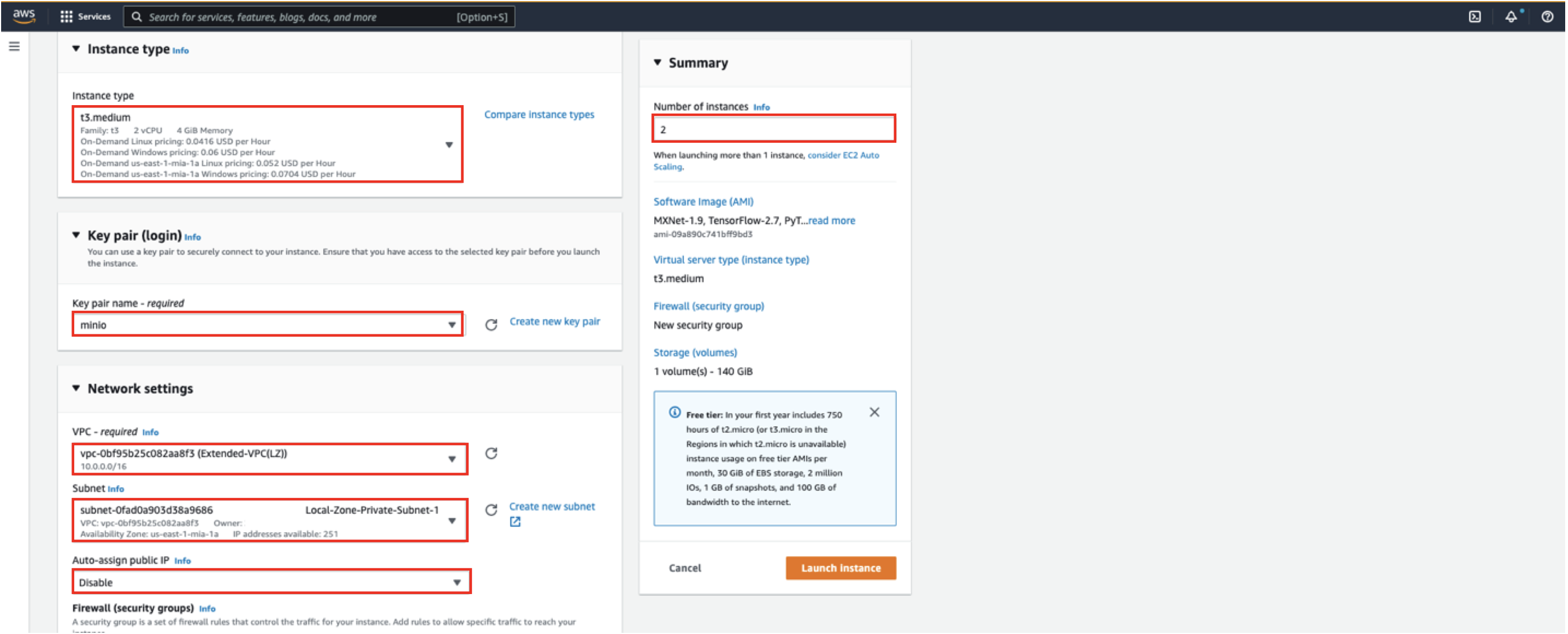Click the AWS logo home icon

pyautogui.click(x=24, y=16)
